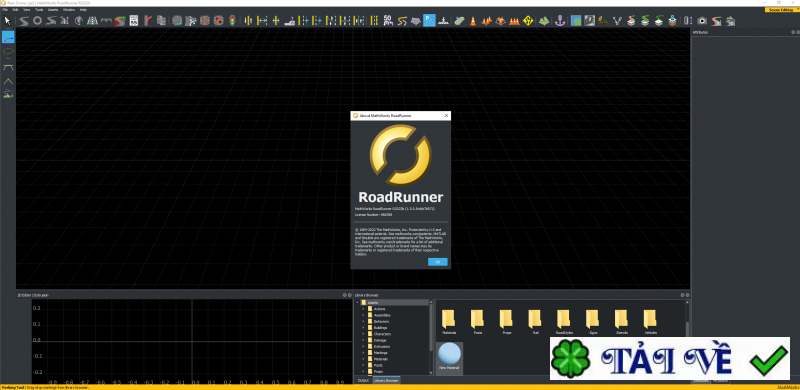The image size is (800, 390).
Task: Choose the bridge span tool
Action: [x=106, y=20]
